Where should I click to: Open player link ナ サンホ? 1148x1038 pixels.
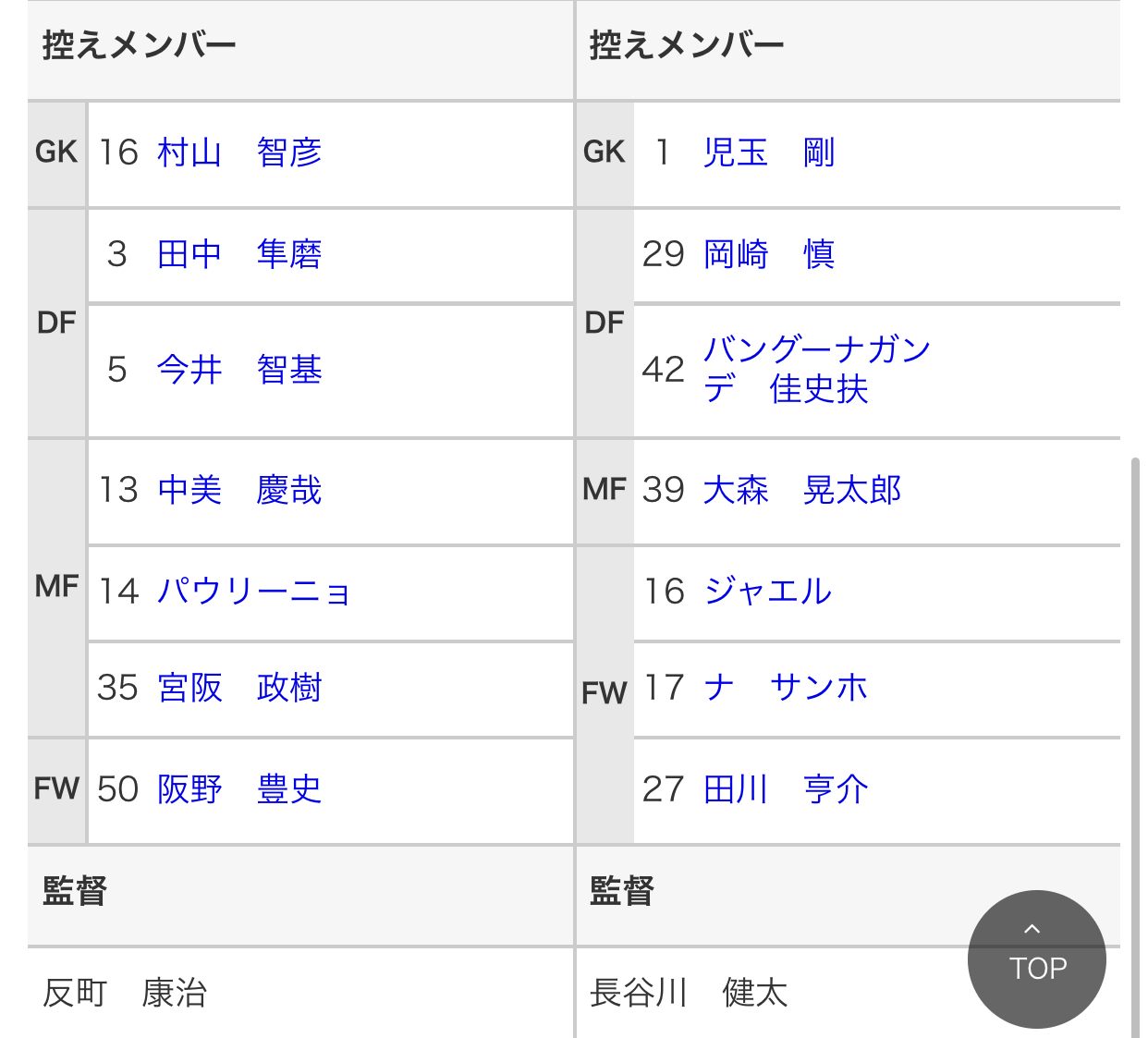point(786,688)
